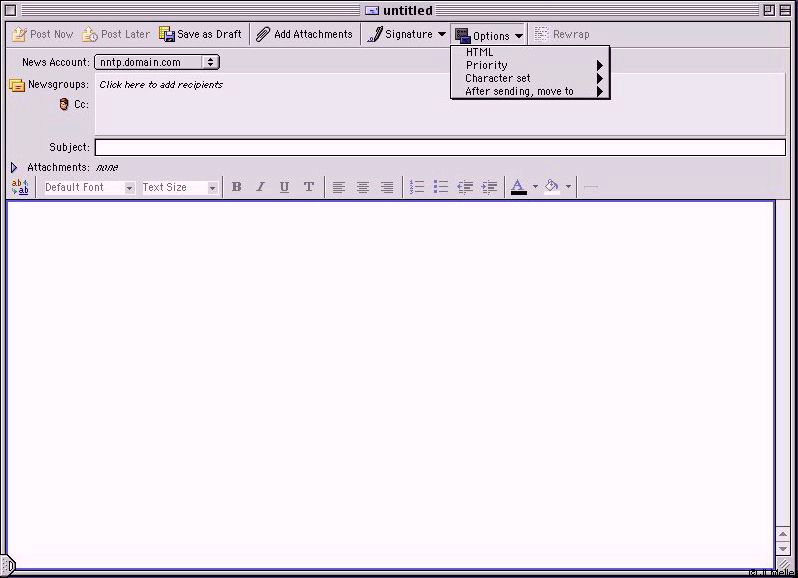
Task: Click the Rewrap toolbar button
Action: (562, 35)
